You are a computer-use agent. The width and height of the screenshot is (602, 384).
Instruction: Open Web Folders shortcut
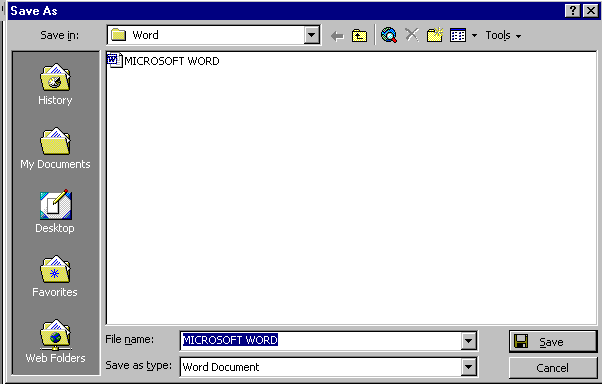55,341
